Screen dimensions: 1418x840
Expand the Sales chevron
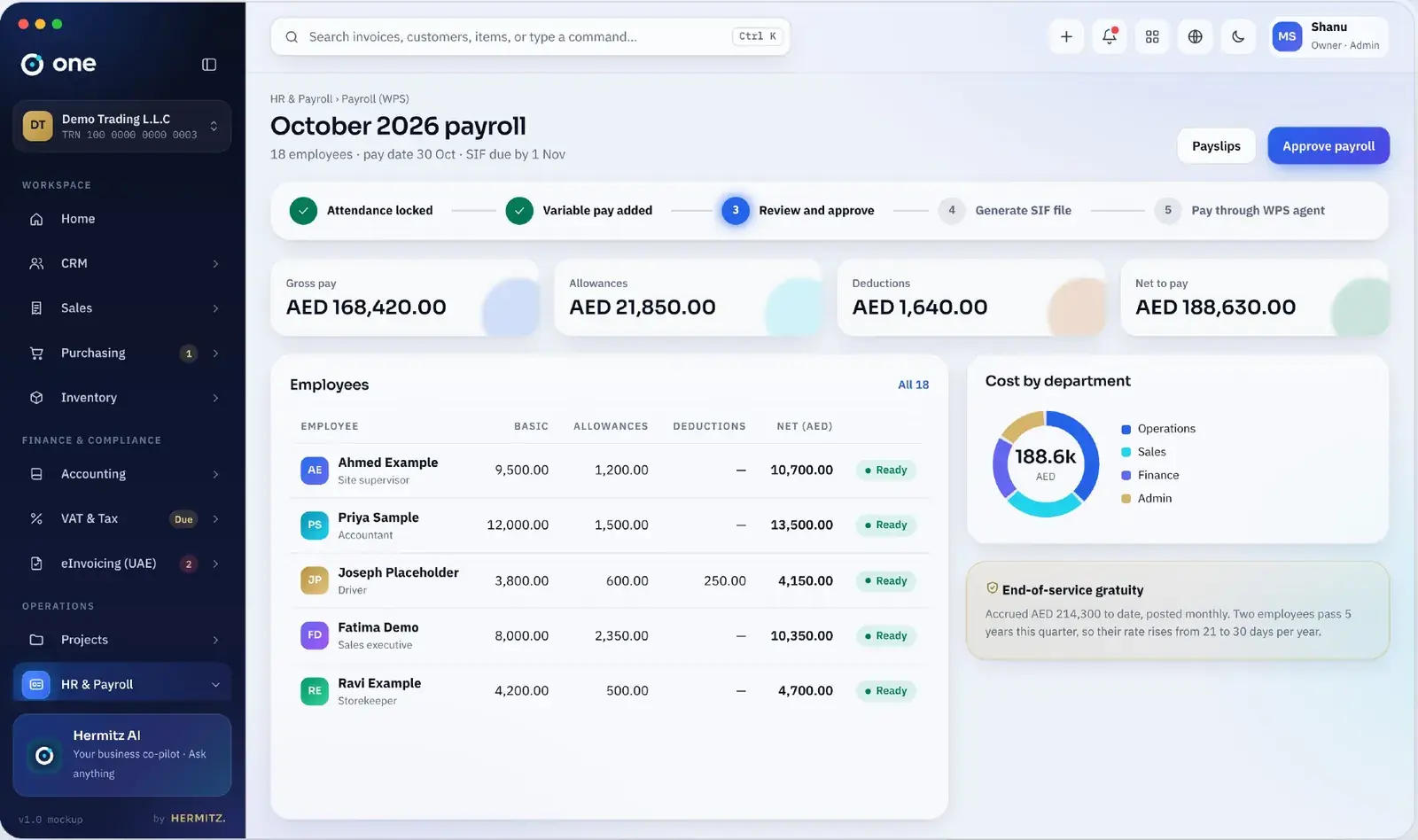215,308
